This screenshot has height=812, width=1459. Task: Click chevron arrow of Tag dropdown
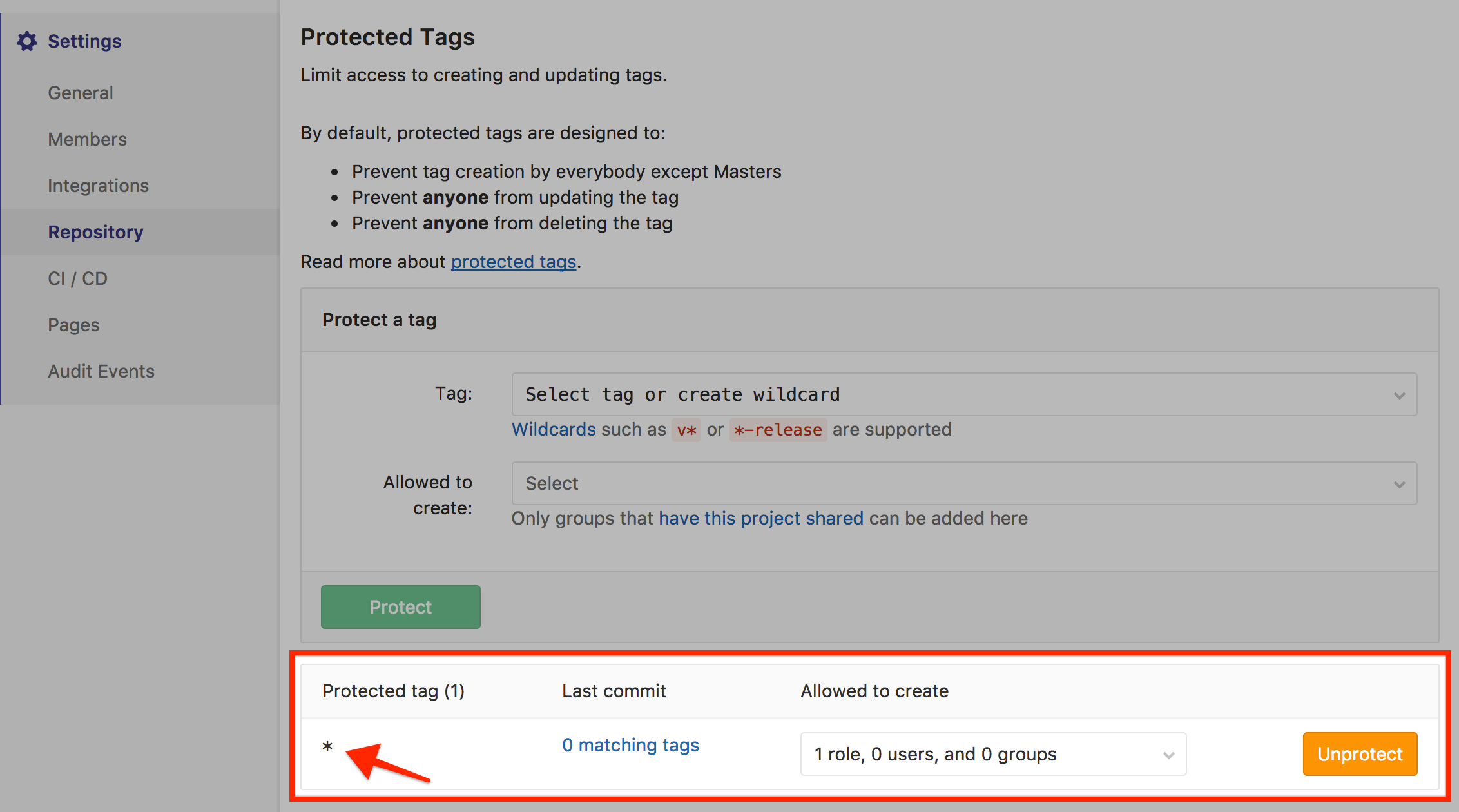1399,395
